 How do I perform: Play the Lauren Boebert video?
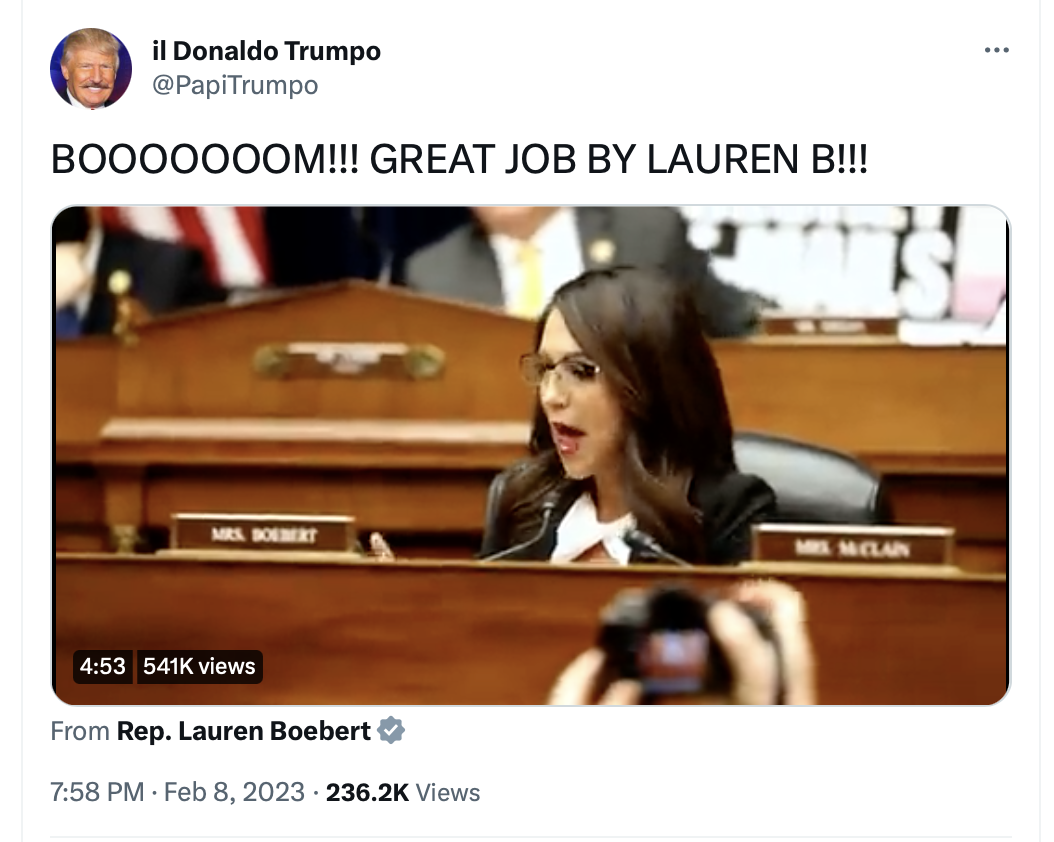coord(530,455)
